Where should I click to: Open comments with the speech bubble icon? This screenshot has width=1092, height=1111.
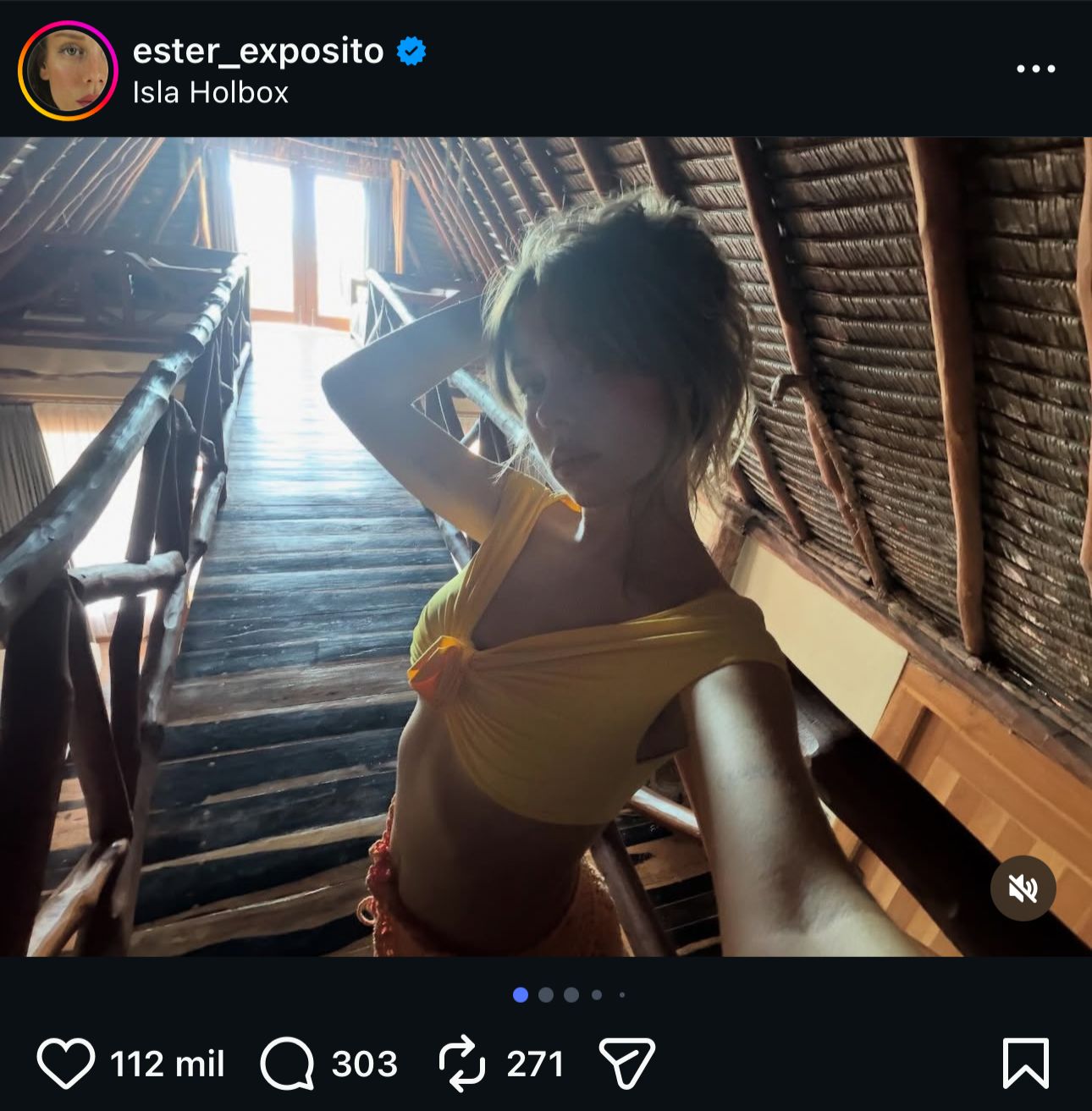click(287, 1064)
